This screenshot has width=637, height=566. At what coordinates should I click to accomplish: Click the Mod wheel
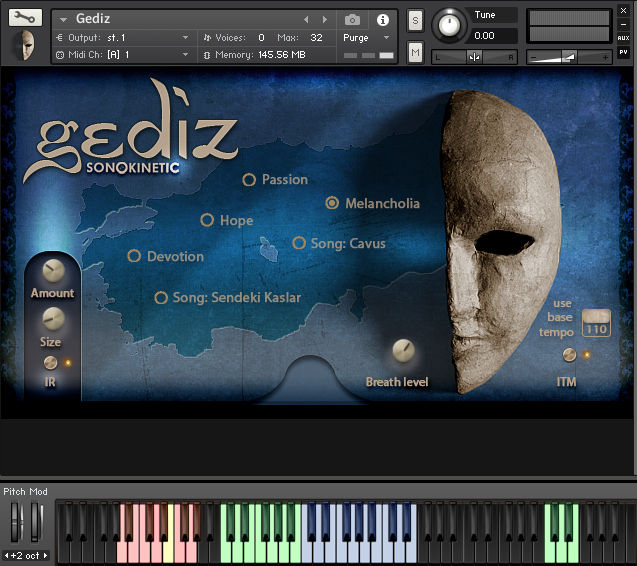[x=36, y=522]
